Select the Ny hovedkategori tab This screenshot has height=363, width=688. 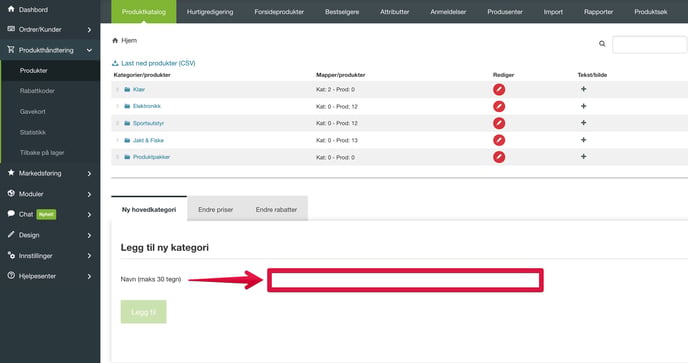click(149, 209)
